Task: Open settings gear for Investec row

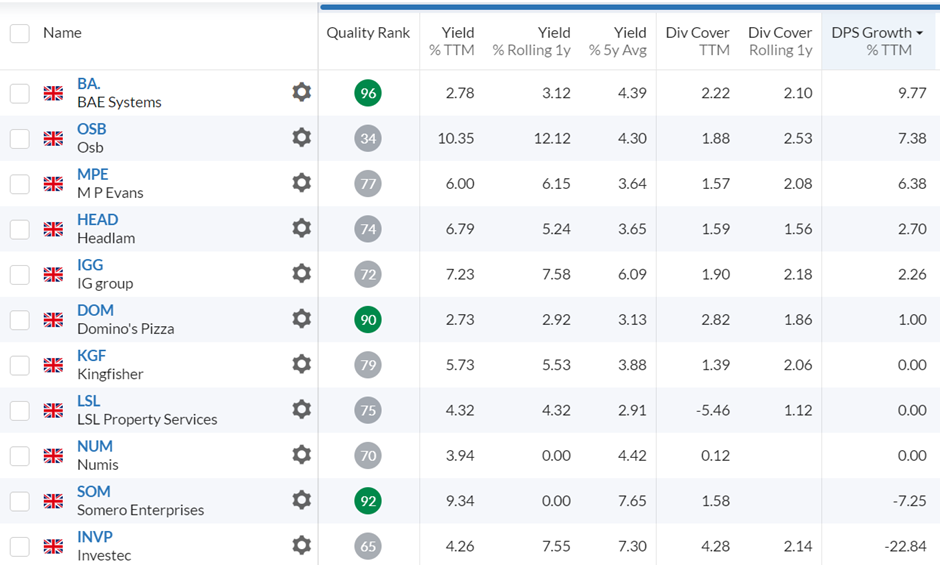Action: coord(302,545)
